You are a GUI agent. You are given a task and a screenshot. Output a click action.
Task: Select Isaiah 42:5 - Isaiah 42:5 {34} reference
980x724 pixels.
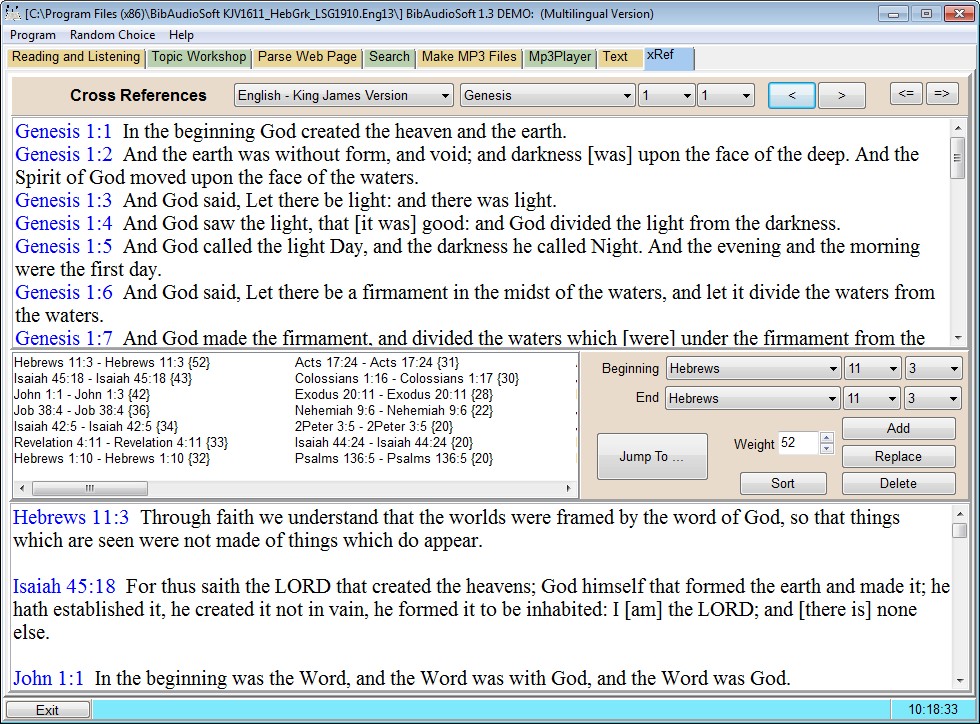96,426
